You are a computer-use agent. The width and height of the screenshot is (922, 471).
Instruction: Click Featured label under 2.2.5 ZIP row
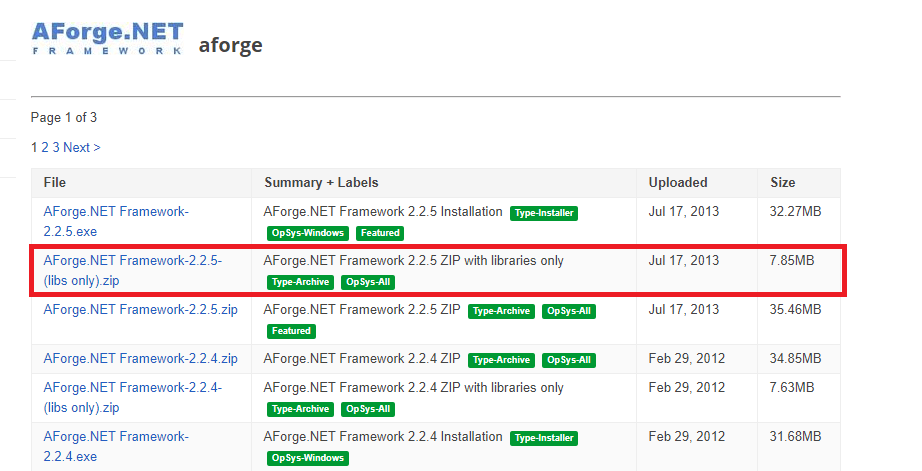(x=291, y=331)
